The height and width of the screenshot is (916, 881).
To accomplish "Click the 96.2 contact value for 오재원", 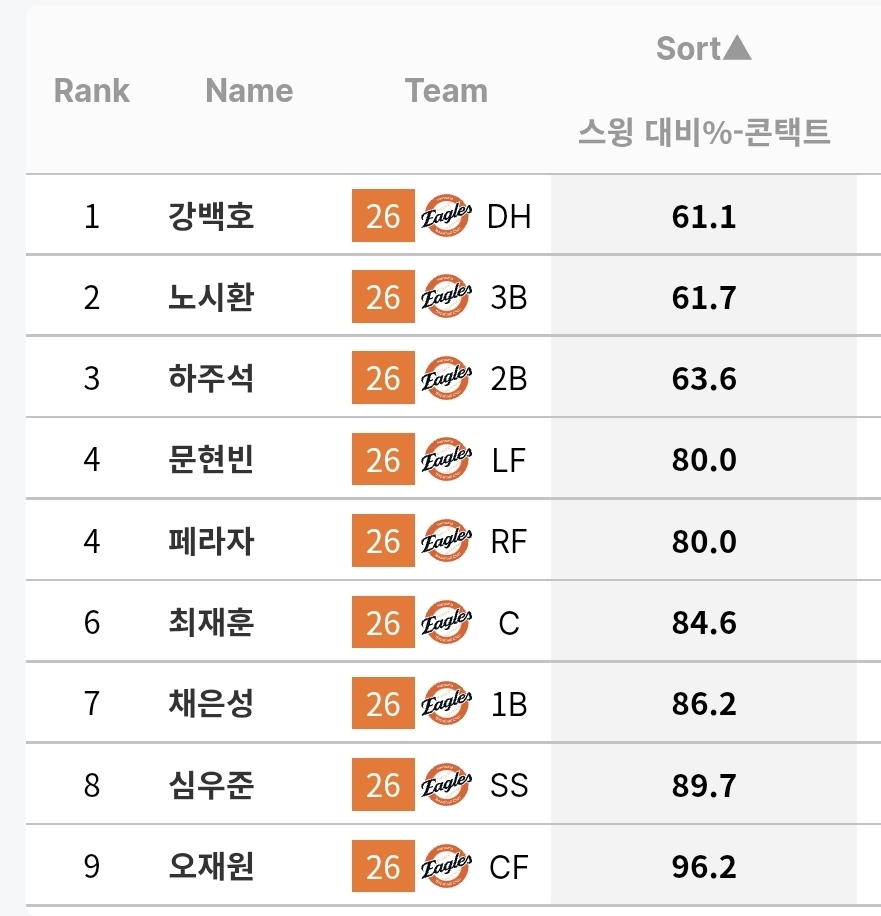I will point(704,867).
